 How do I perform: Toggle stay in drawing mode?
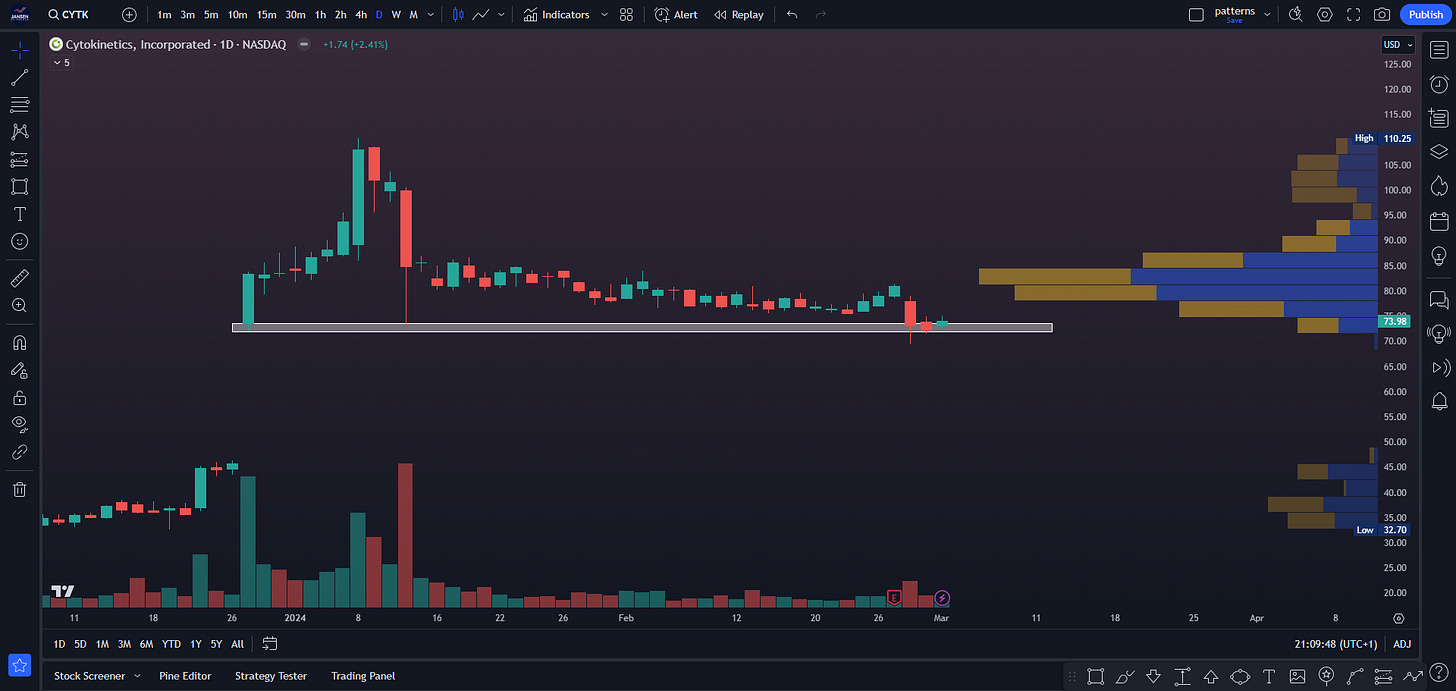20,370
